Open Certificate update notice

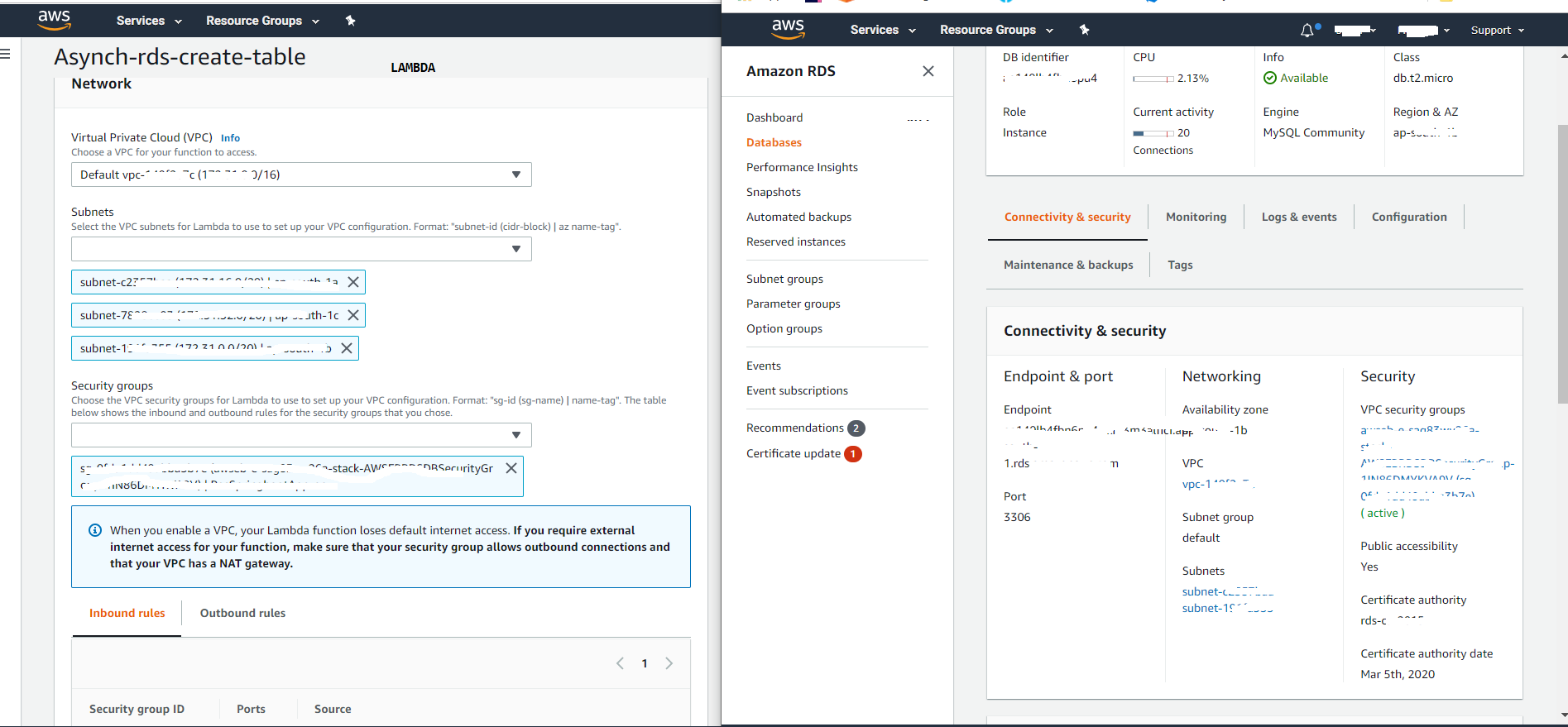(x=793, y=453)
